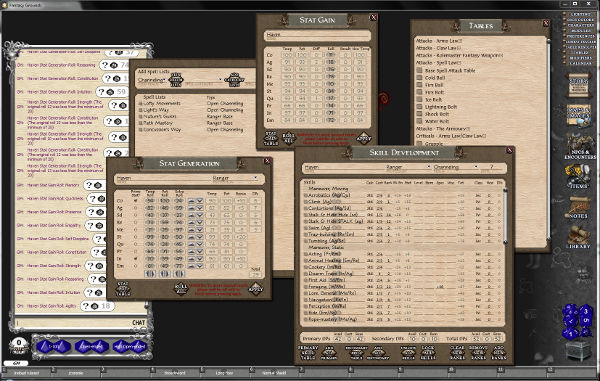This screenshot has height=381, width=600.
Task: Click the modifier stack counter showing 0
Action: pyautogui.click(x=18, y=344)
